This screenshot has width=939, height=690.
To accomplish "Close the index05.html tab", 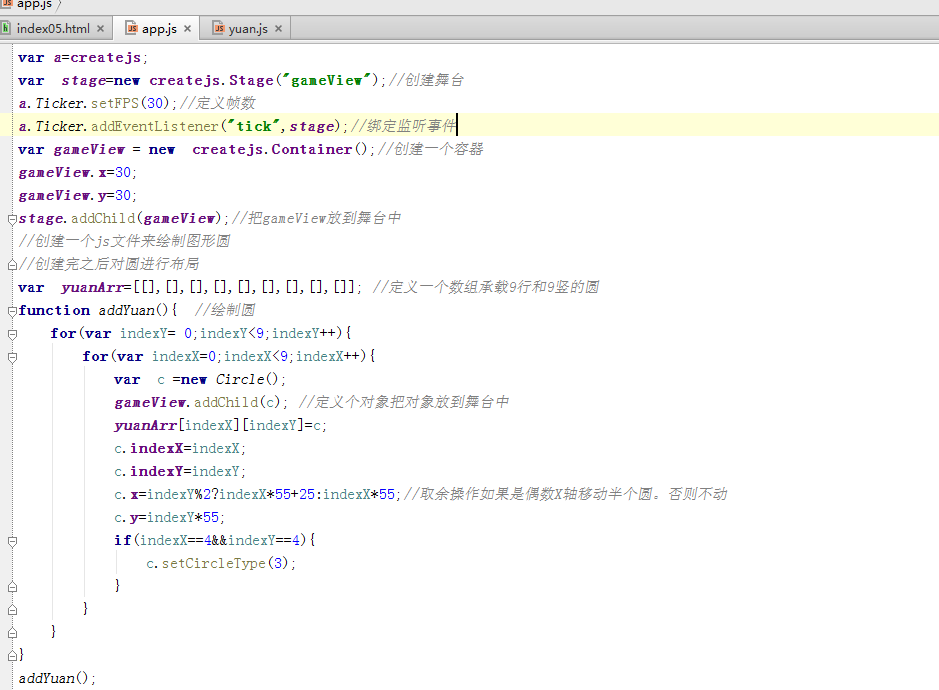I will coord(101,29).
